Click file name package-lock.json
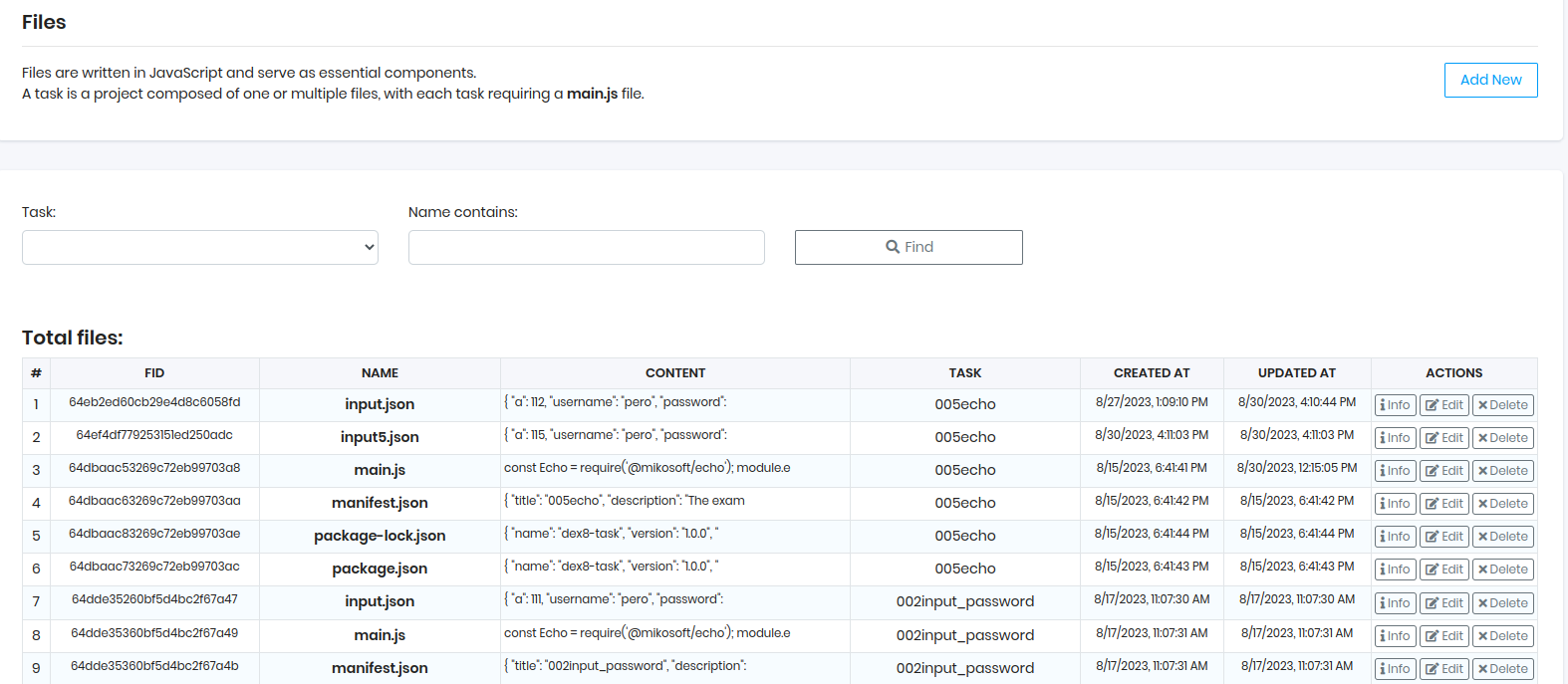1568x684 pixels. click(380, 536)
